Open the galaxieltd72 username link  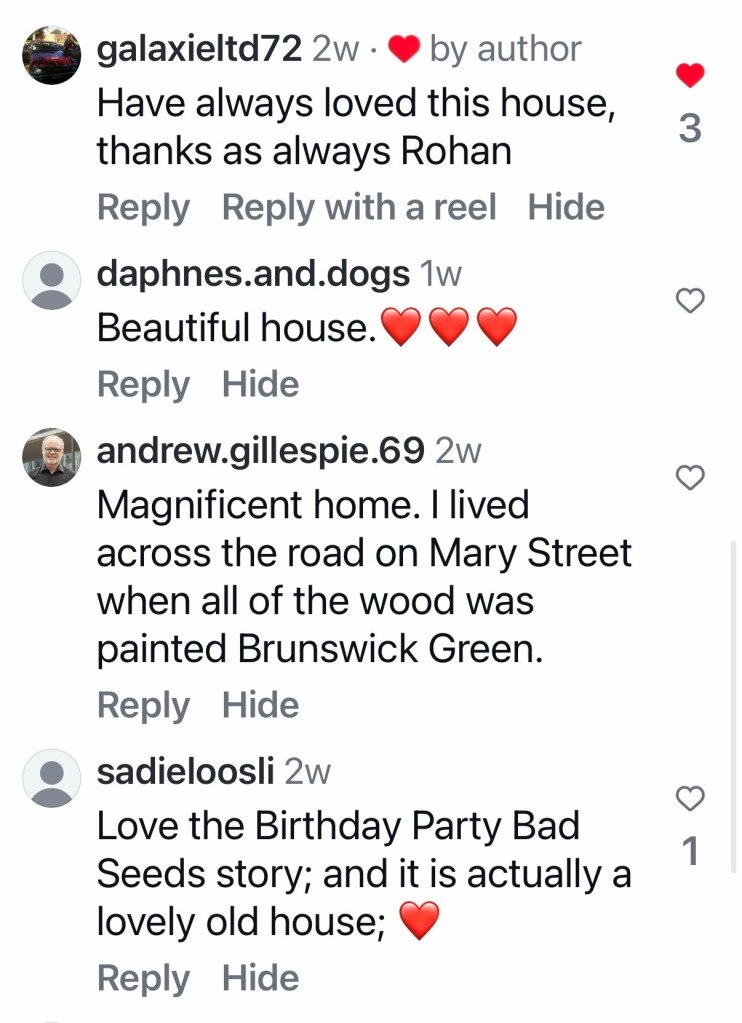tap(199, 49)
